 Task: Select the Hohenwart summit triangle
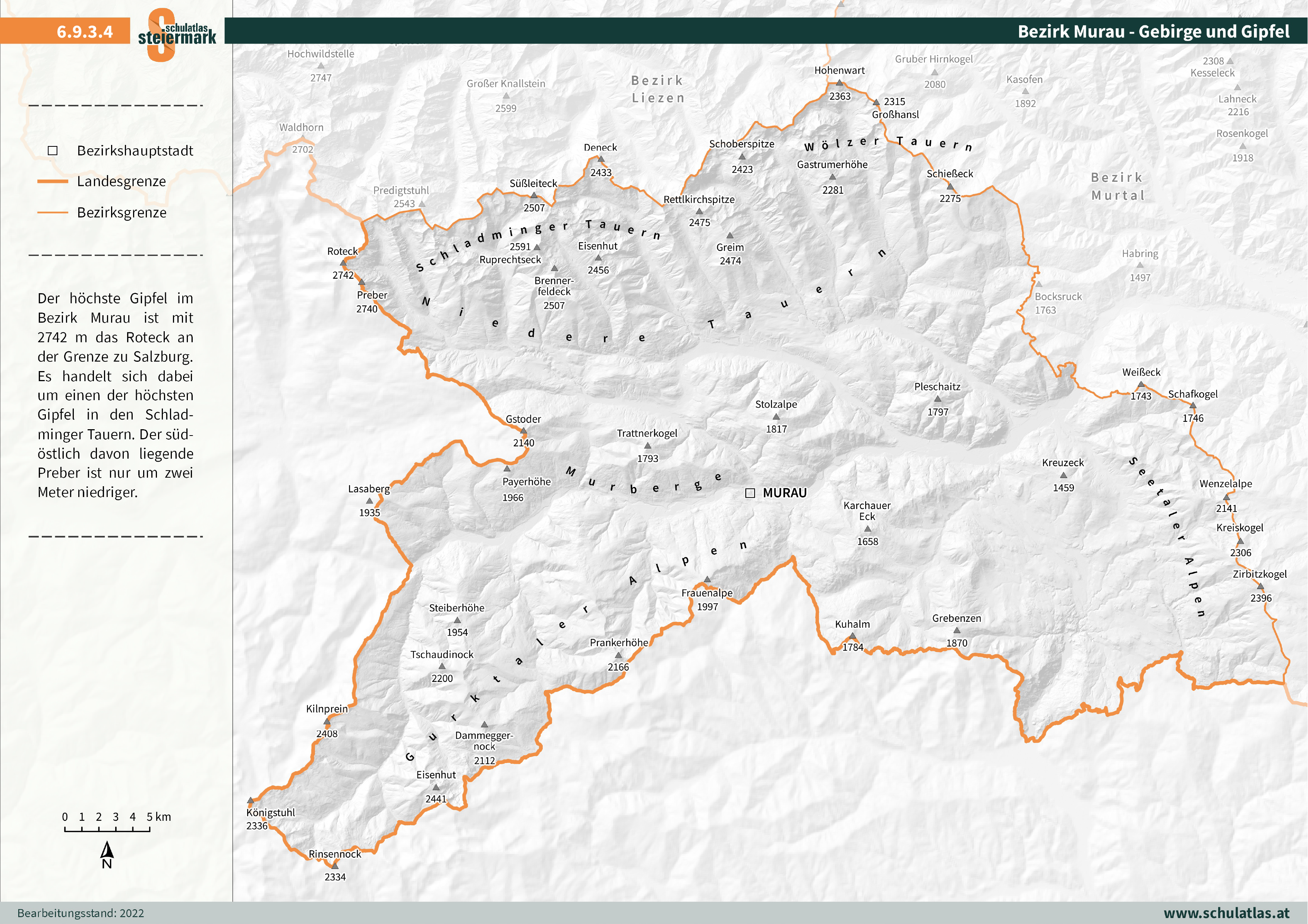(840, 83)
